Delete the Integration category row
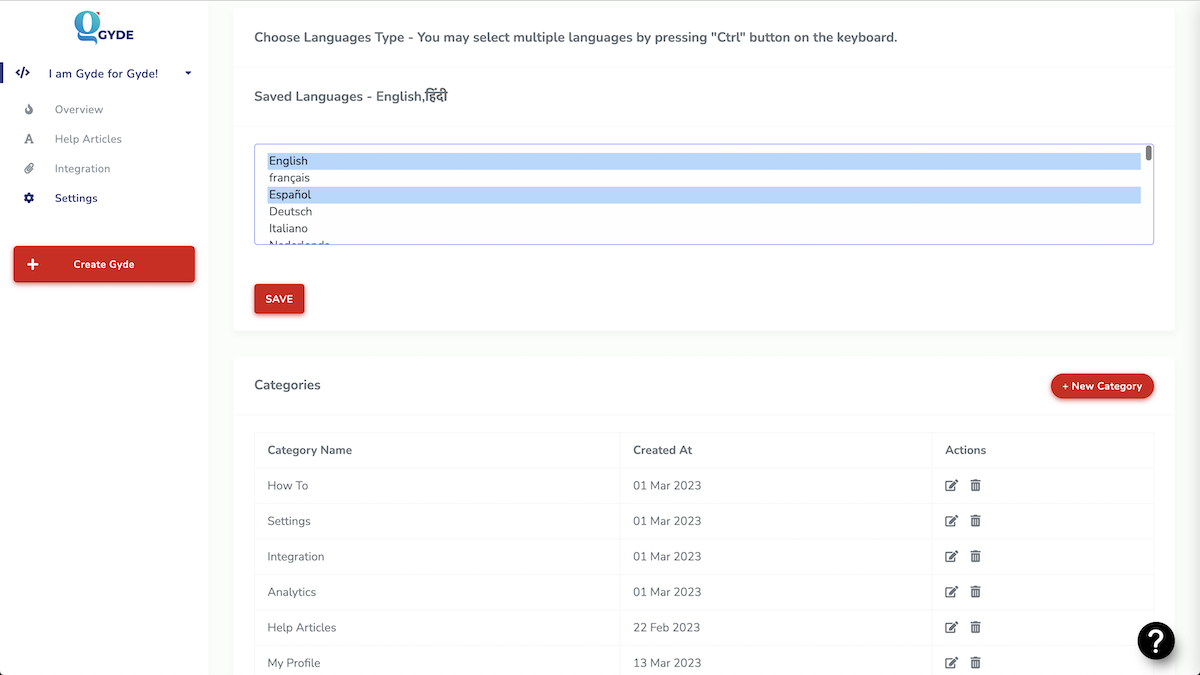 [x=975, y=557]
